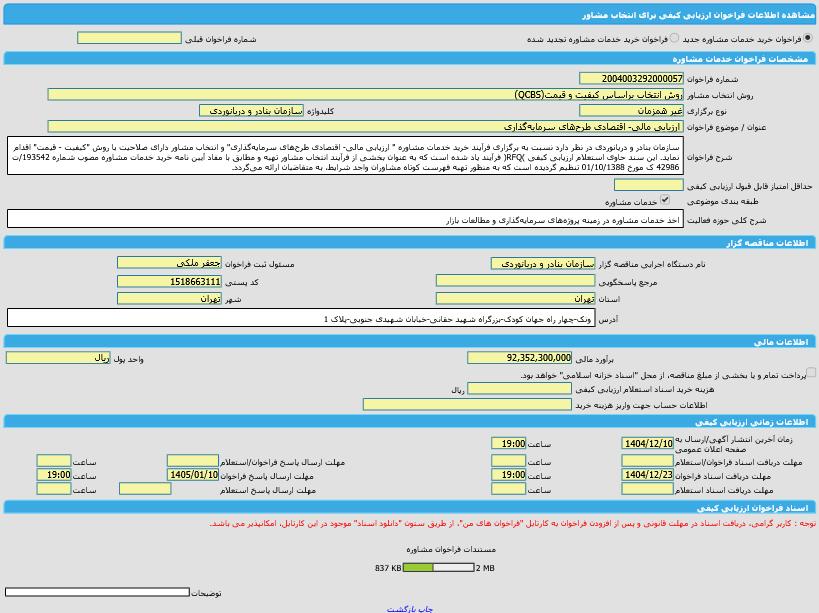Click the document size progress bar
The width and height of the screenshot is (819, 613).
438,568
